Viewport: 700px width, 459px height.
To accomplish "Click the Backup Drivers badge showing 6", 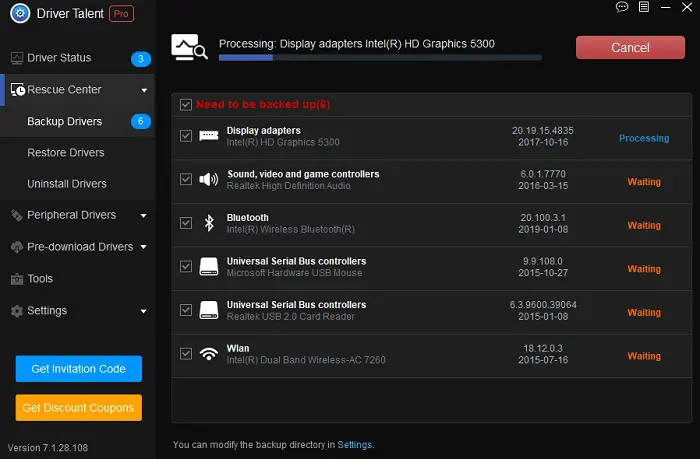I will pyautogui.click(x=141, y=121).
